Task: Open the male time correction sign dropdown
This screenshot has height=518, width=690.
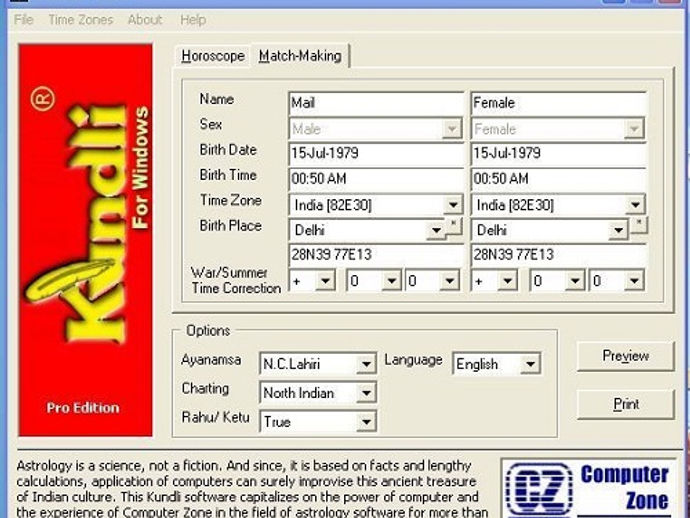Action: click(x=312, y=281)
